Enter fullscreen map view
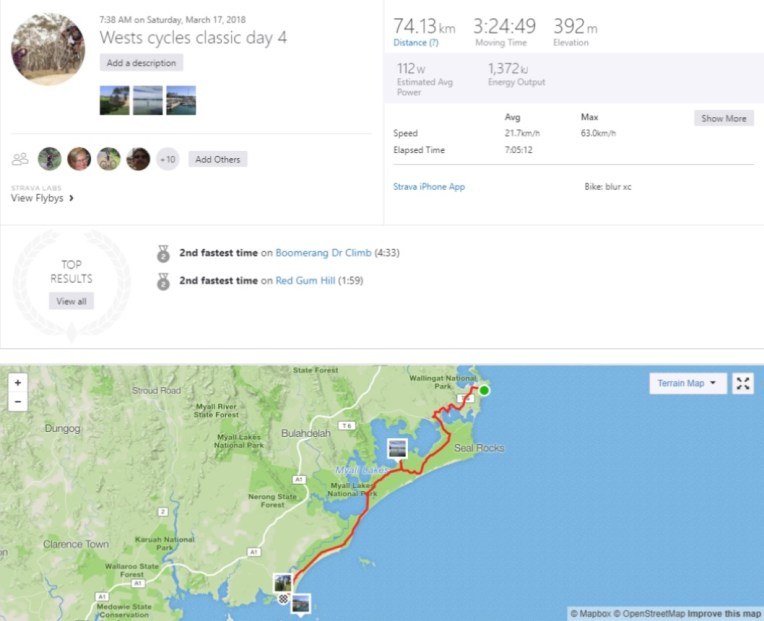 click(743, 384)
